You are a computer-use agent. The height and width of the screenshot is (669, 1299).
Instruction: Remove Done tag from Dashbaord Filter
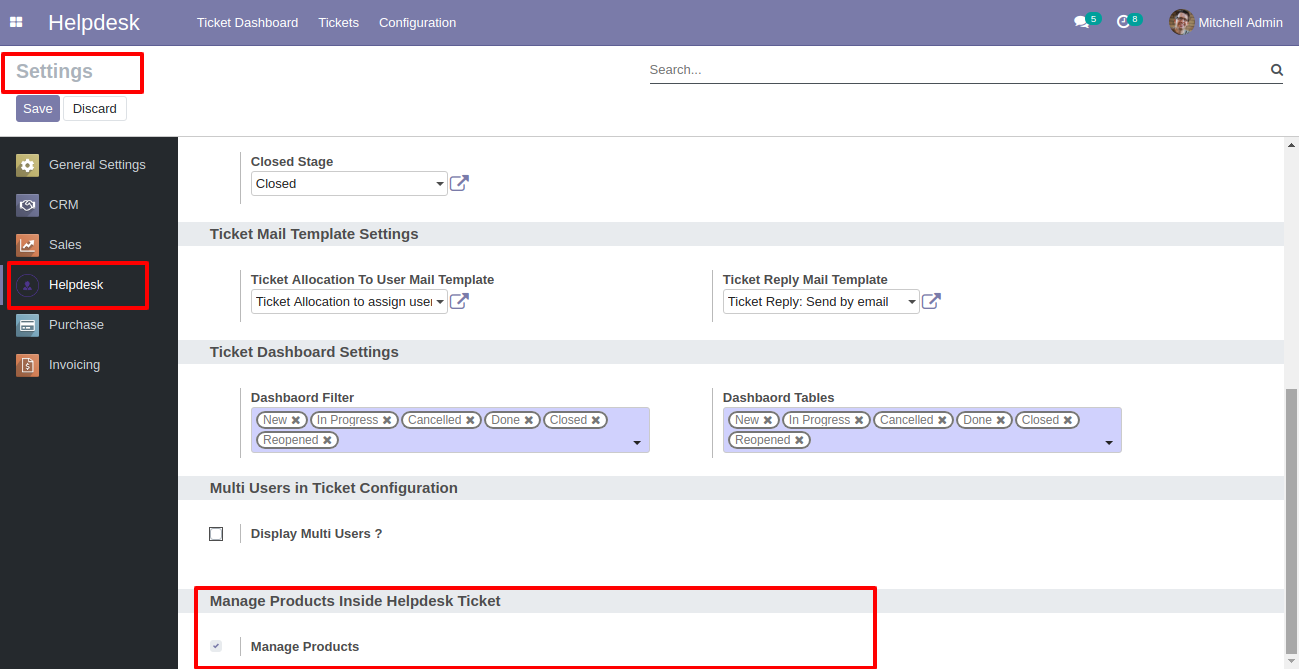point(529,420)
